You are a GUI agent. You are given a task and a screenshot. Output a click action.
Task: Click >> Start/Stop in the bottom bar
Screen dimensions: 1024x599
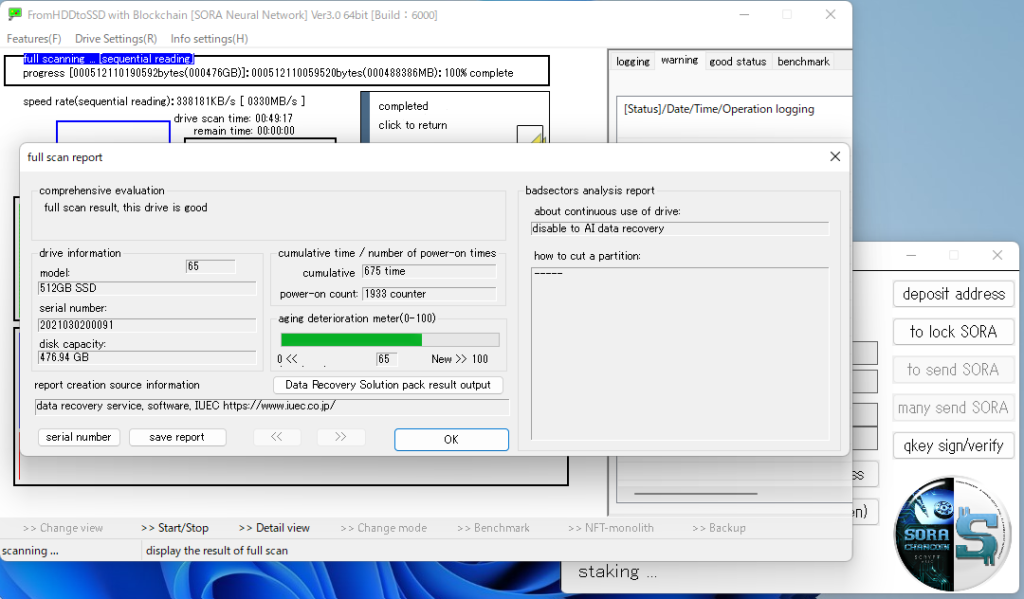(175, 528)
